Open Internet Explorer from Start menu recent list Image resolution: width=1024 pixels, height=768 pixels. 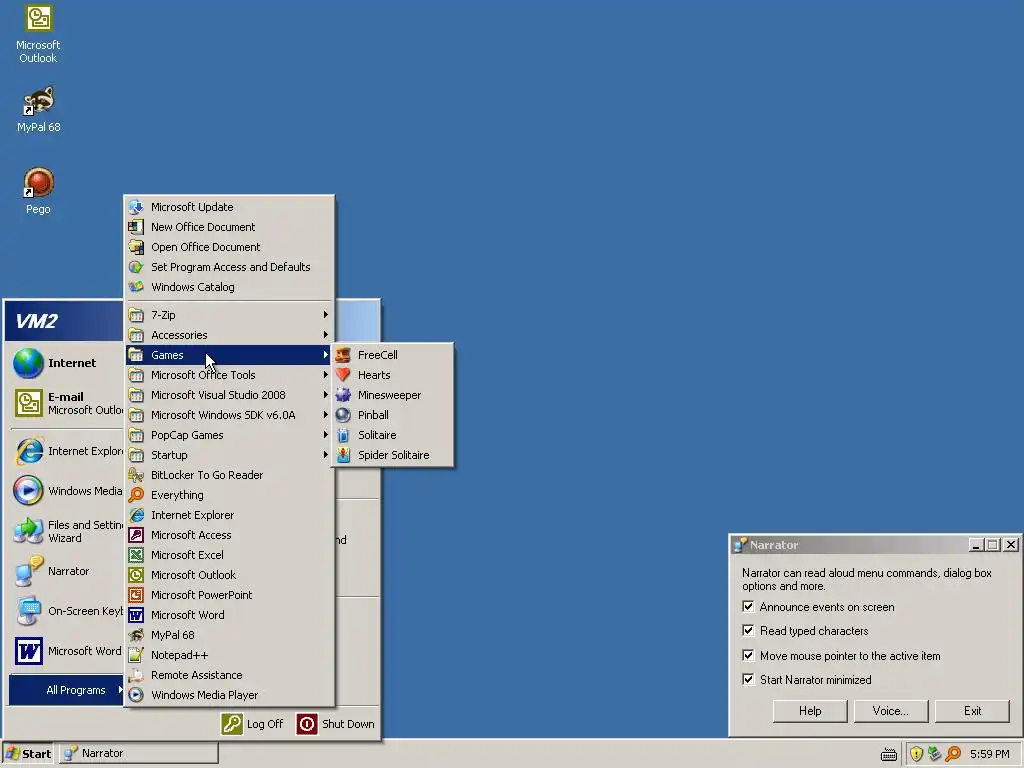[67, 451]
